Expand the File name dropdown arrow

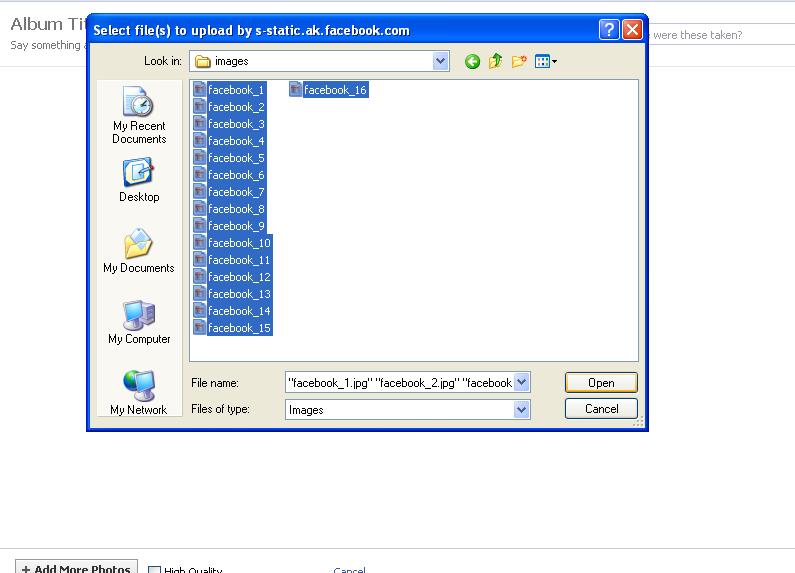(521, 382)
